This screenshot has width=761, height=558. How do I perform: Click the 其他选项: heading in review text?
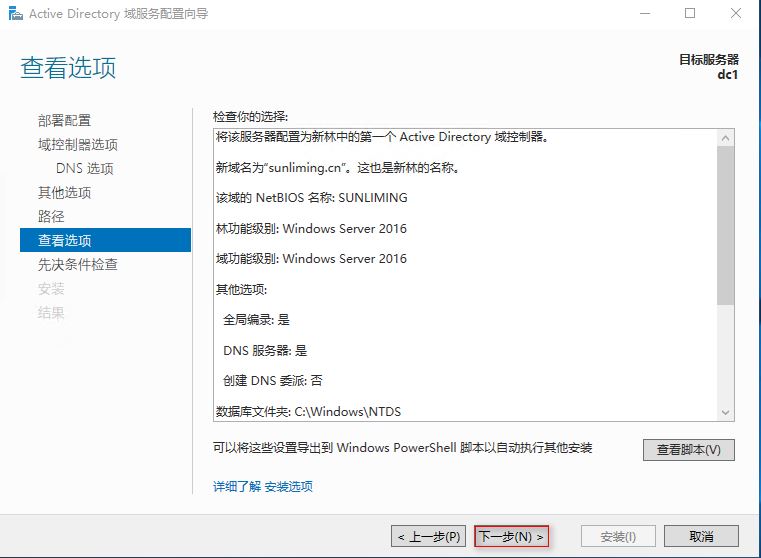(241, 290)
